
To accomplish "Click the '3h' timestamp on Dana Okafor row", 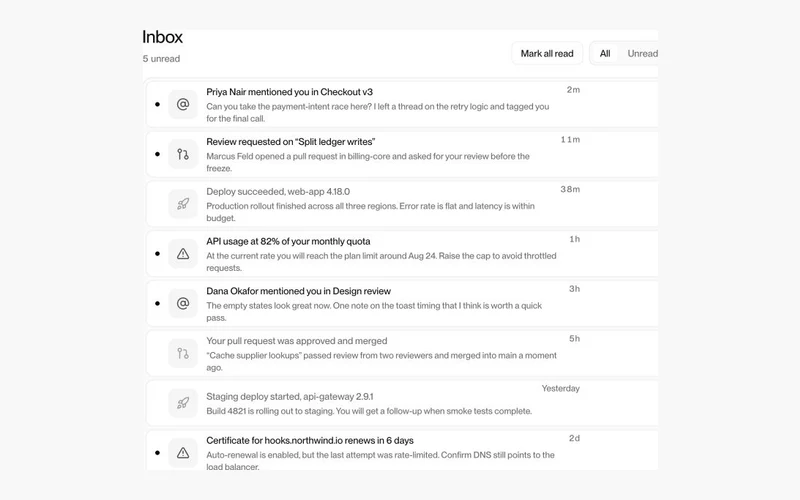I will (574, 289).
